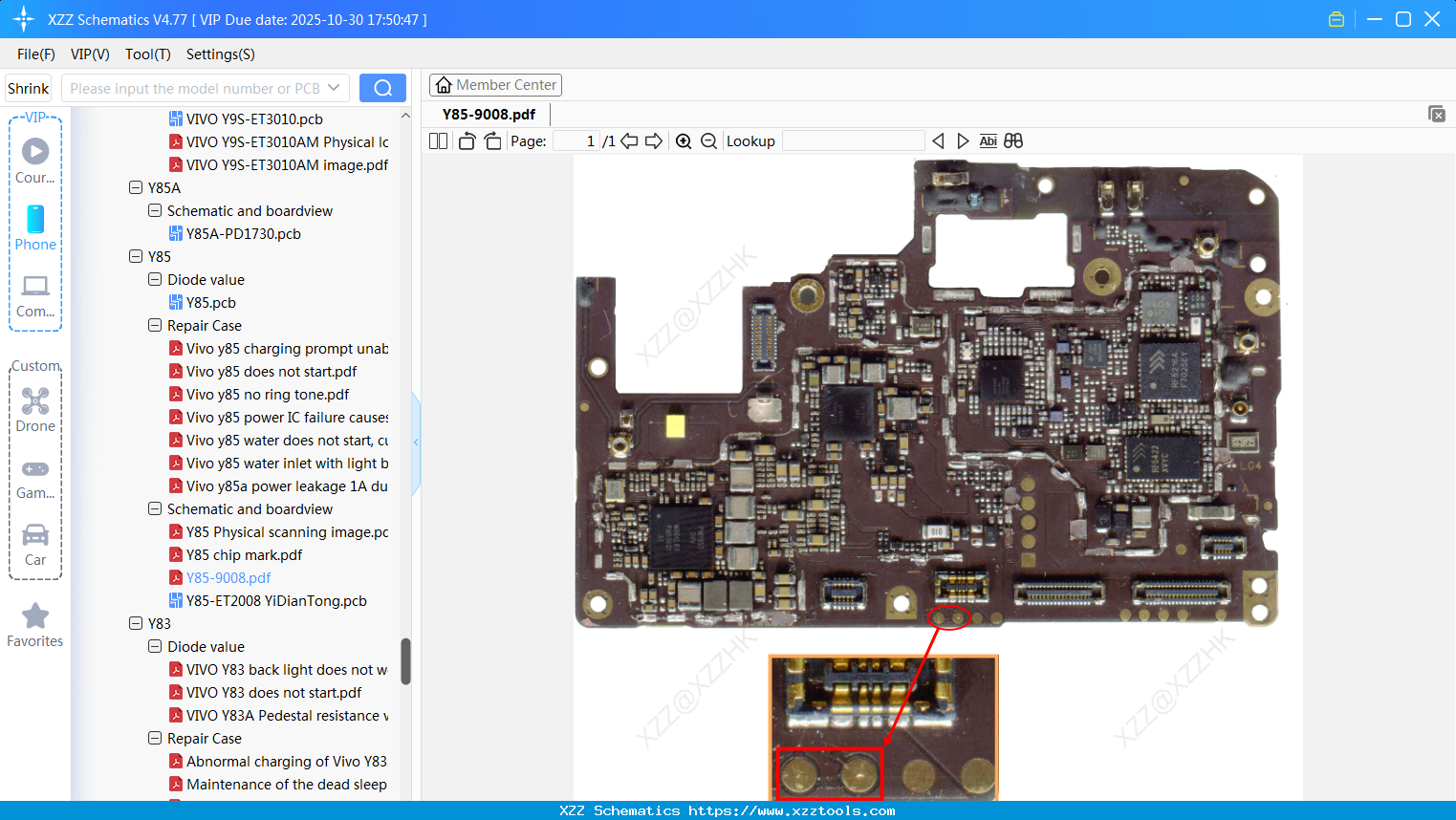This screenshot has width=1456, height=820.
Task: Collapse Repair Case under Y83
Action: [x=155, y=738]
